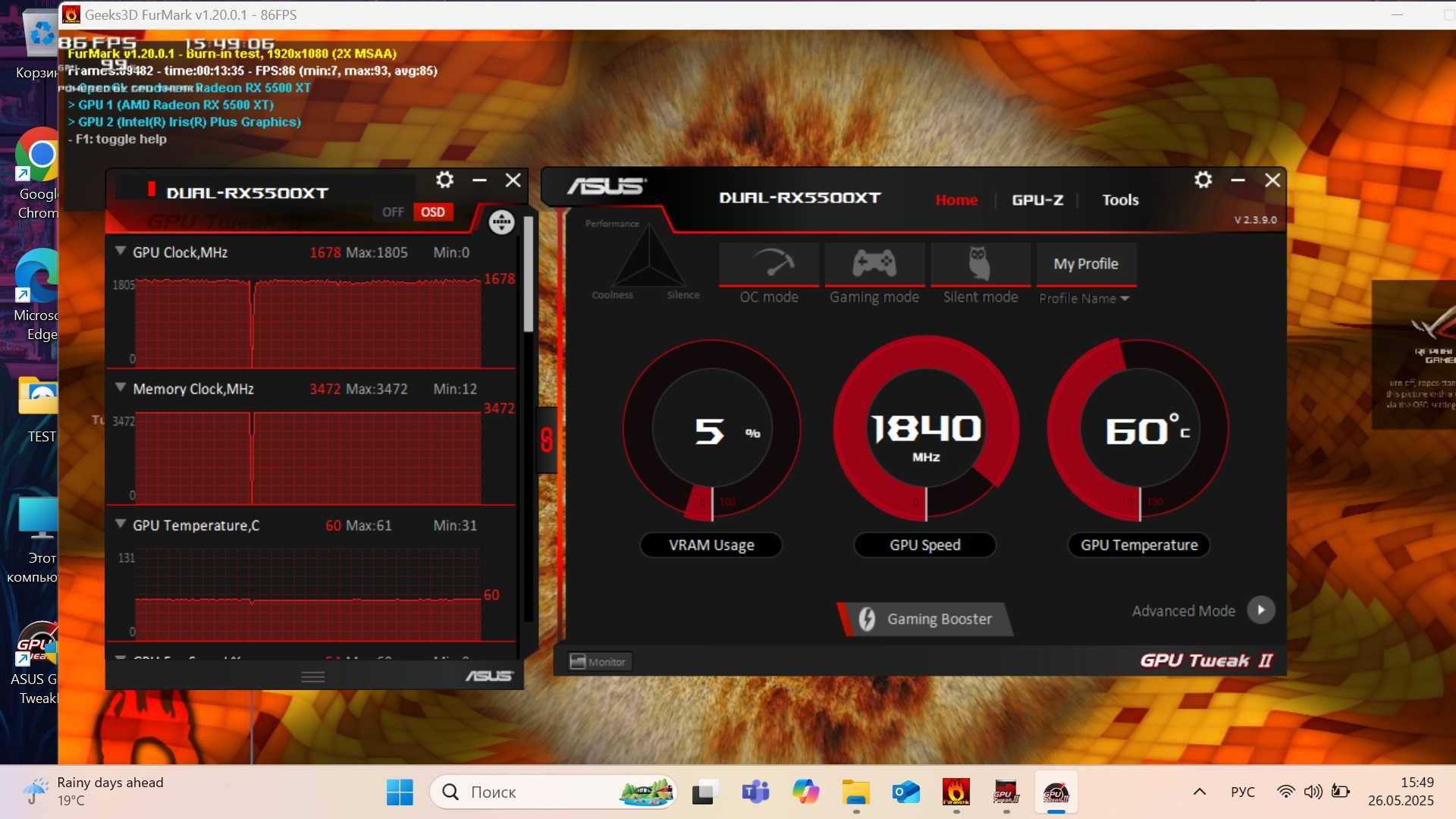Enable the red OSD toggle
Image resolution: width=1456 pixels, height=819 pixels.
pyautogui.click(x=433, y=212)
